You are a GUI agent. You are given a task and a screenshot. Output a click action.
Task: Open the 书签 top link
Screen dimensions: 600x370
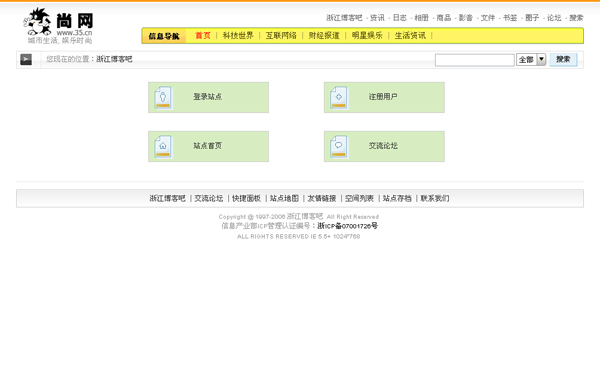[x=510, y=18]
